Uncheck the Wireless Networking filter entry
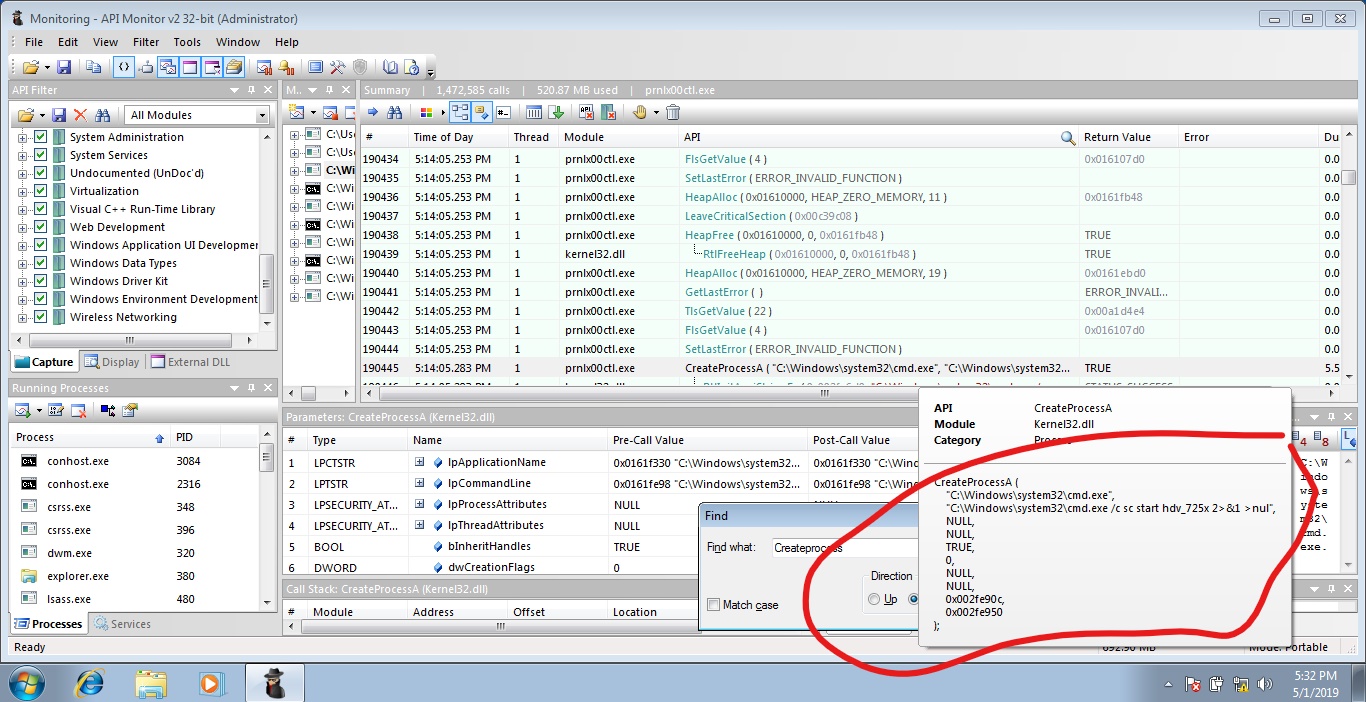 [38, 317]
